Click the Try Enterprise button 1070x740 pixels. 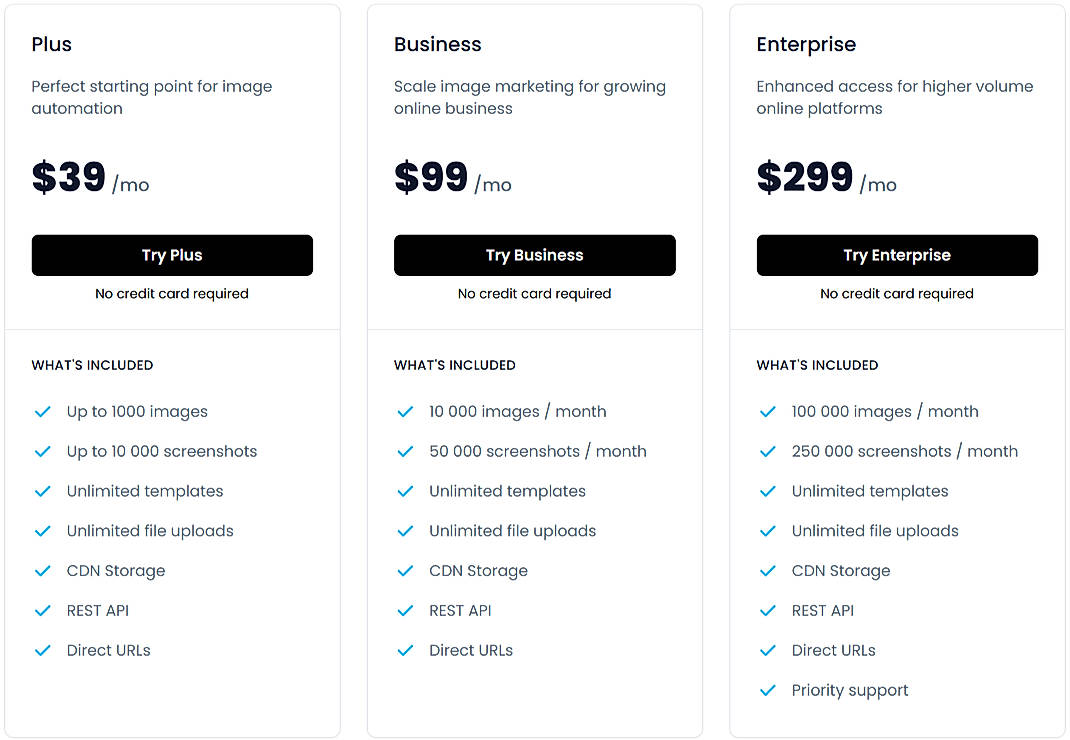(x=897, y=255)
